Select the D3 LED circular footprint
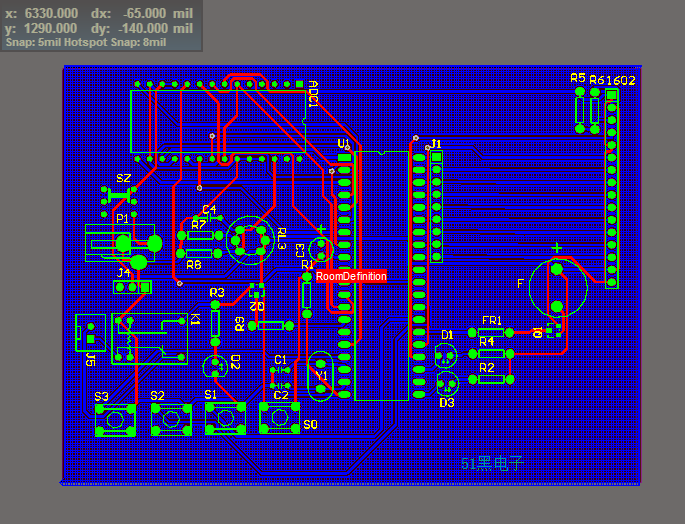 point(448,383)
